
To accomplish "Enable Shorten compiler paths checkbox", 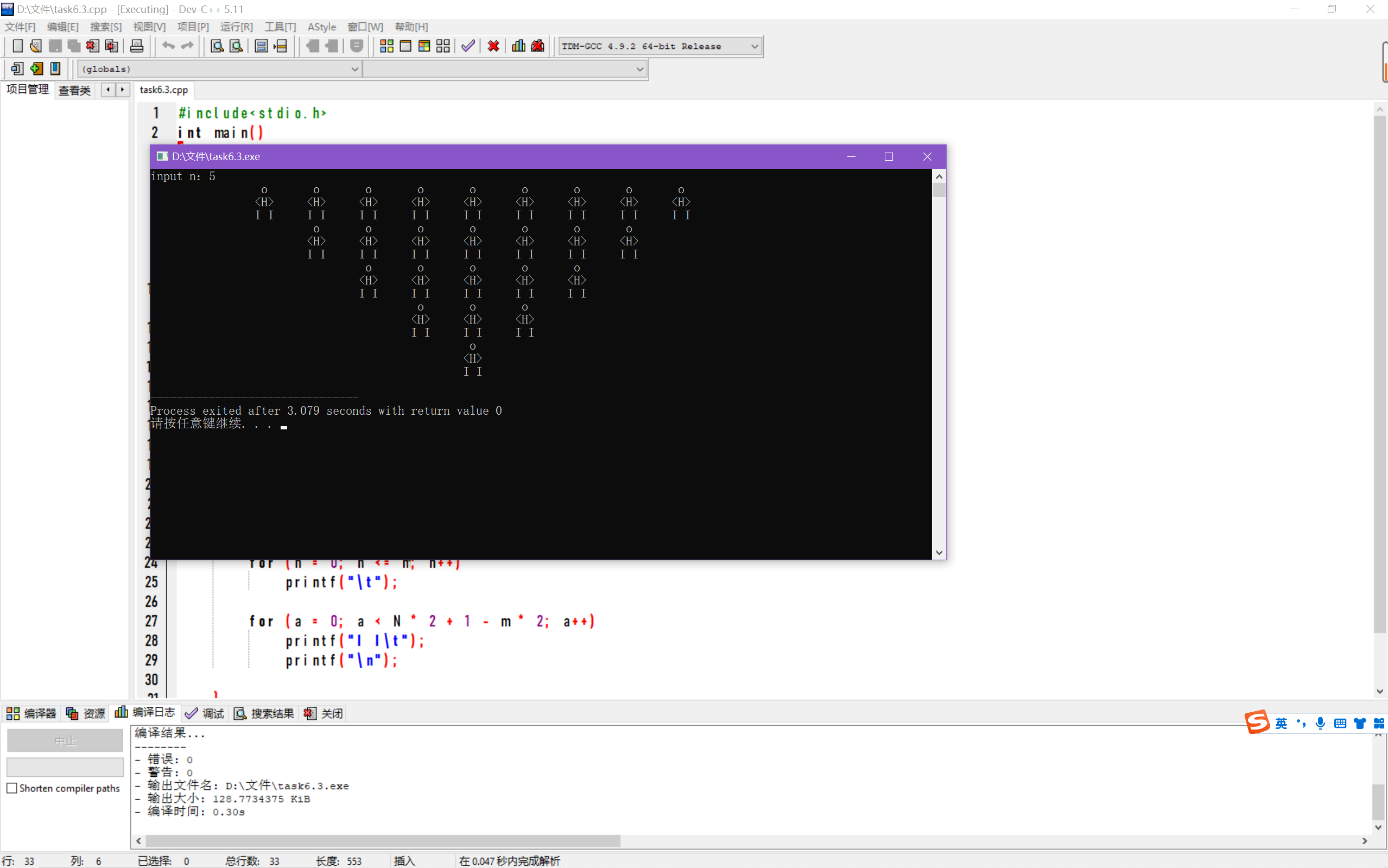I will point(12,788).
